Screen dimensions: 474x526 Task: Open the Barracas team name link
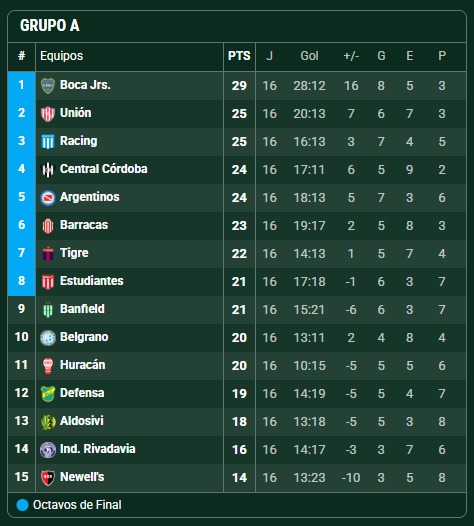tap(84, 225)
